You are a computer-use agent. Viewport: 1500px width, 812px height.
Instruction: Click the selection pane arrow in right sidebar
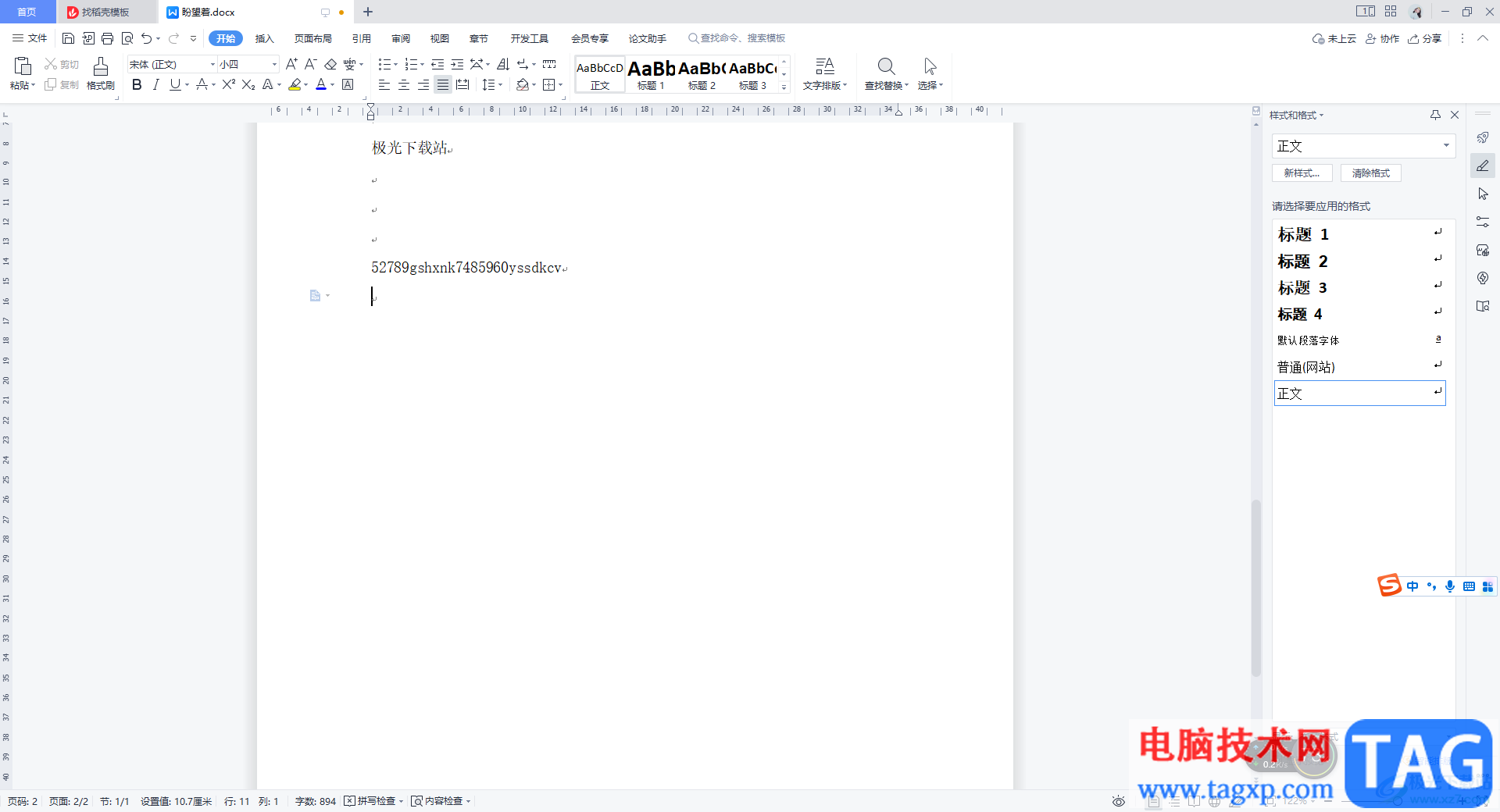click(1482, 194)
